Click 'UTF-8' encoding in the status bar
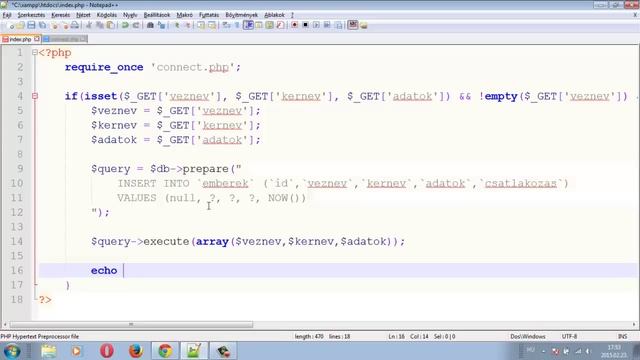This screenshot has height=360, width=640. point(569,337)
